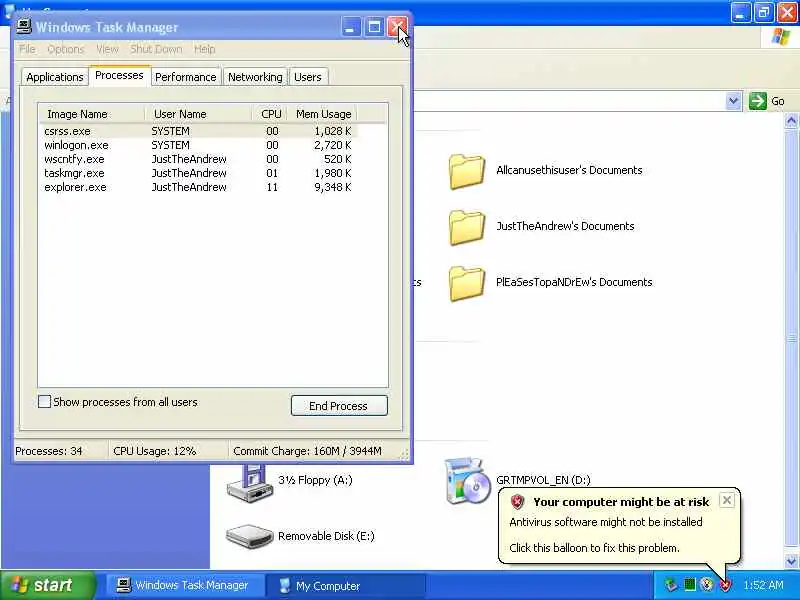Minimize the Task Manager window
This screenshot has width=800, height=600.
(x=351, y=27)
